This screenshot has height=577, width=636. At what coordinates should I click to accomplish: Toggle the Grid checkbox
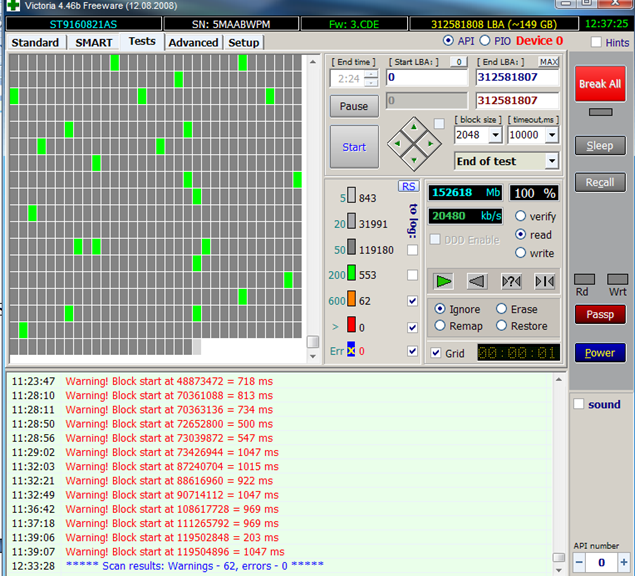(436, 353)
